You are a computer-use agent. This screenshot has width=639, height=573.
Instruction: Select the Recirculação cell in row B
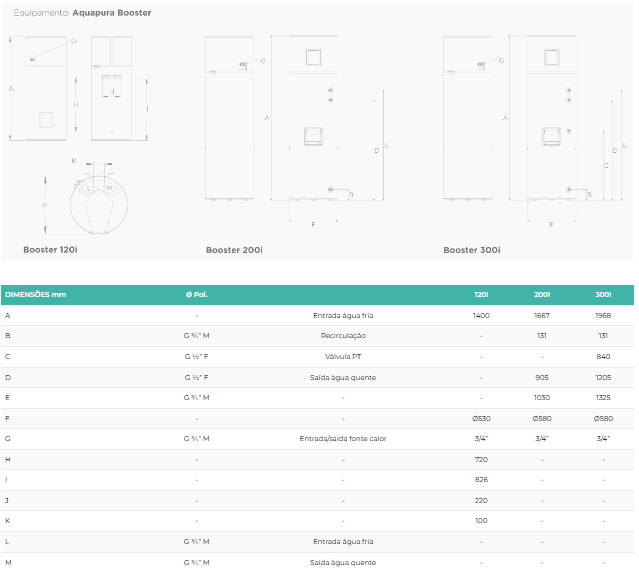click(x=343, y=336)
